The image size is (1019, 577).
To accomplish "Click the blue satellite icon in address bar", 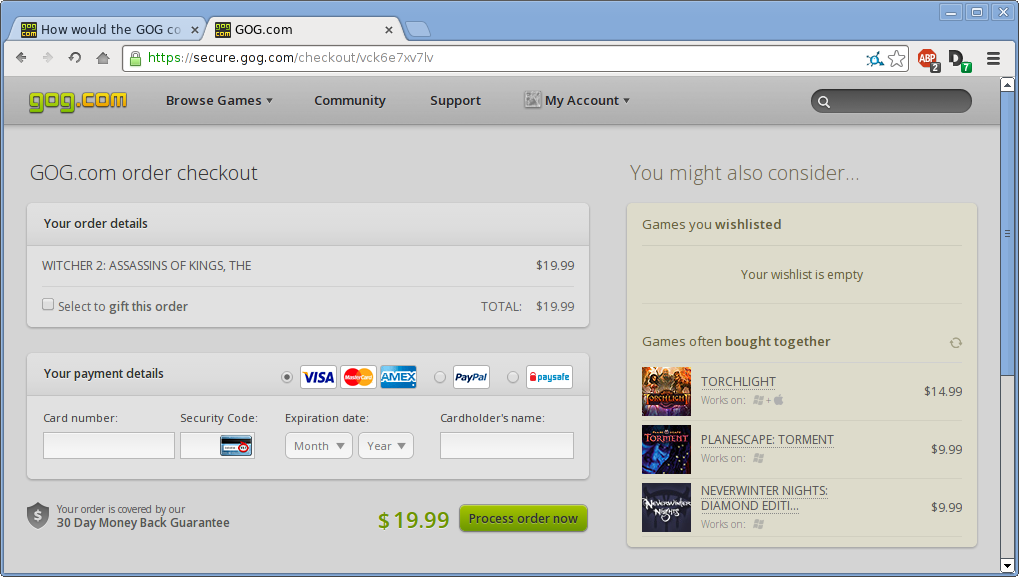I will [x=875, y=59].
